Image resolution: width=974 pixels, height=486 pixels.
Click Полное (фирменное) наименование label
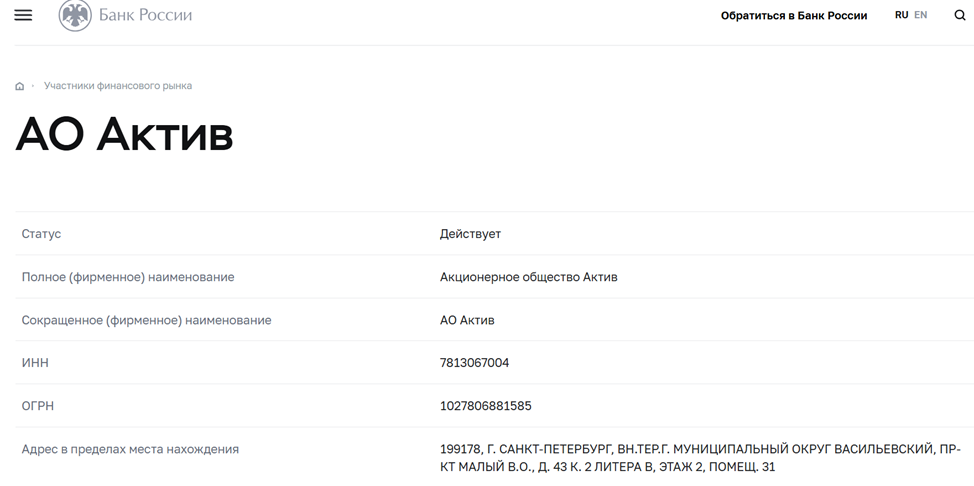click(128, 277)
